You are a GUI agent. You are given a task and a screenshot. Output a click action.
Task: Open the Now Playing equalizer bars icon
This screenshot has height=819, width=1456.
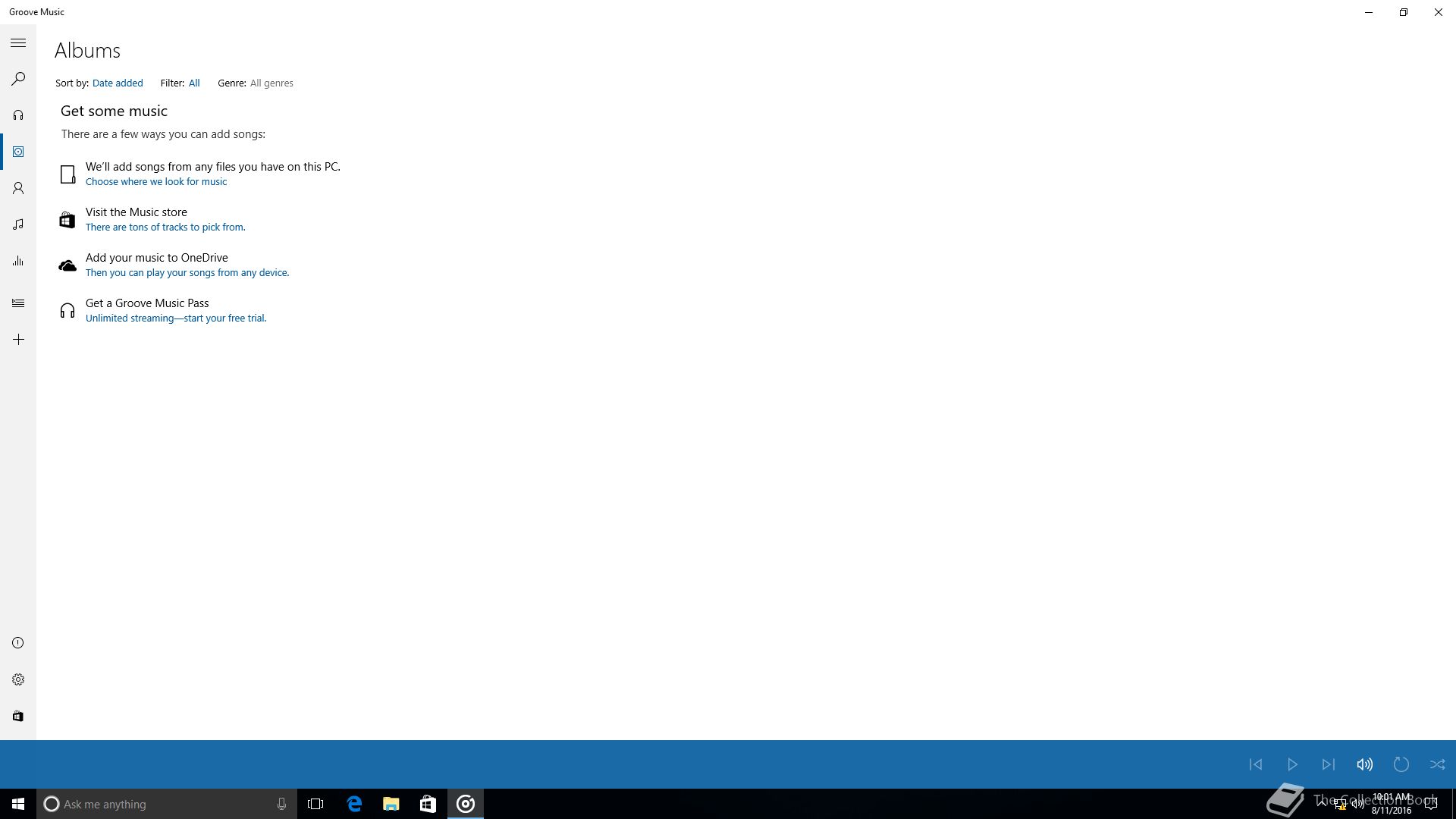point(18,261)
